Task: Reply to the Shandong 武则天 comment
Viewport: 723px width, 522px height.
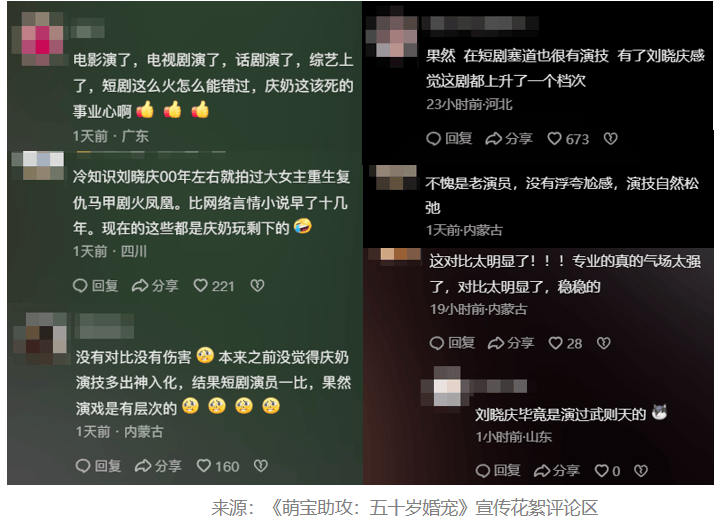Action: click(x=498, y=471)
